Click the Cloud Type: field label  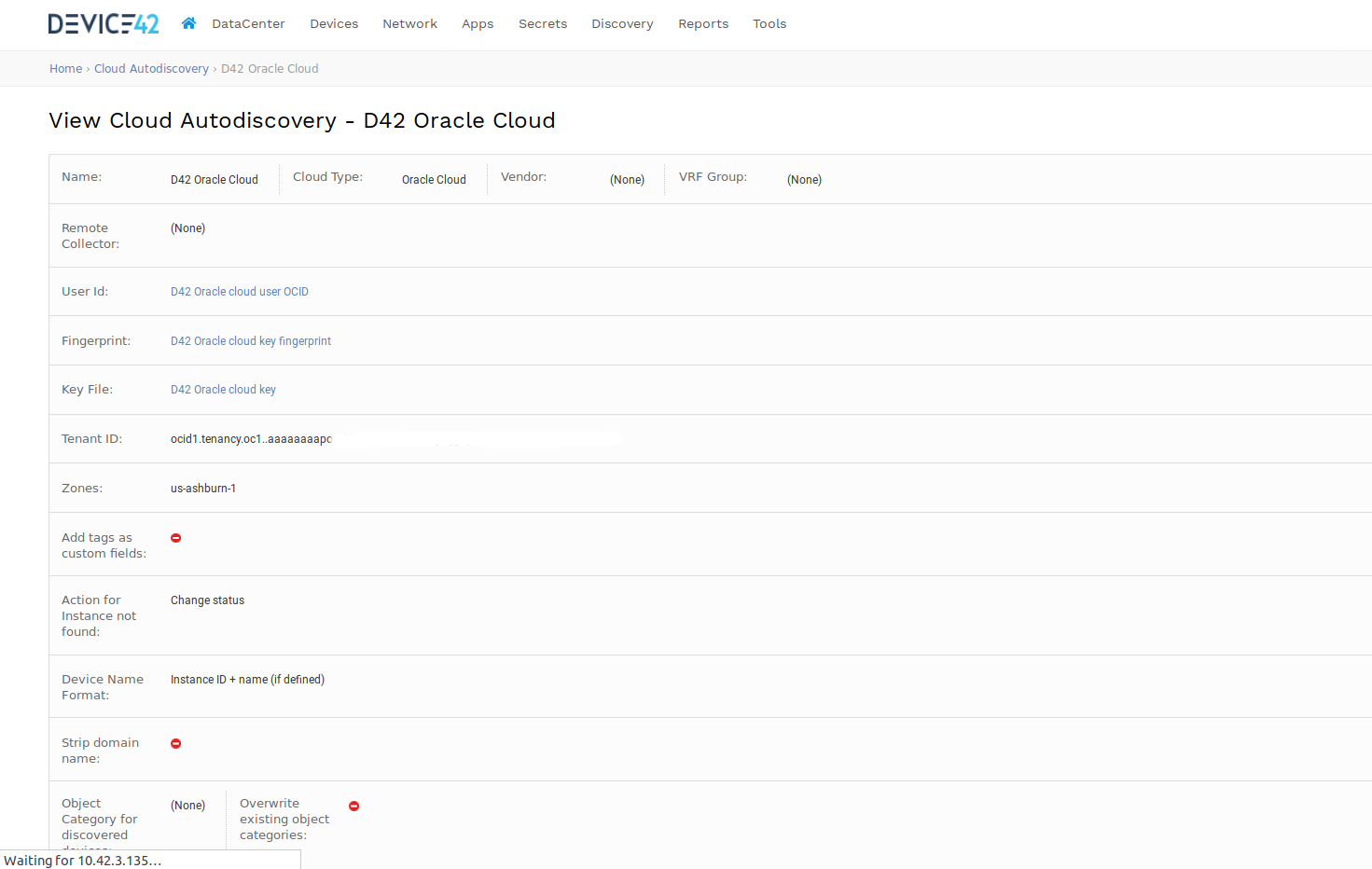click(x=327, y=177)
